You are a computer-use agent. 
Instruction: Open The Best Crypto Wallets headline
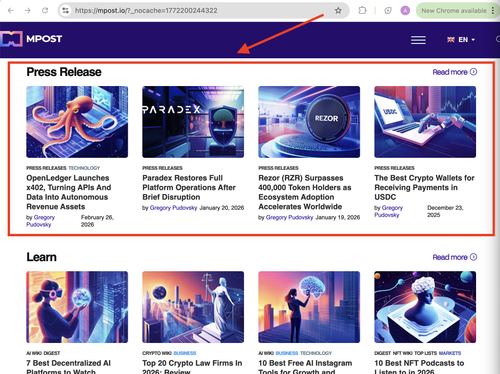coord(424,188)
